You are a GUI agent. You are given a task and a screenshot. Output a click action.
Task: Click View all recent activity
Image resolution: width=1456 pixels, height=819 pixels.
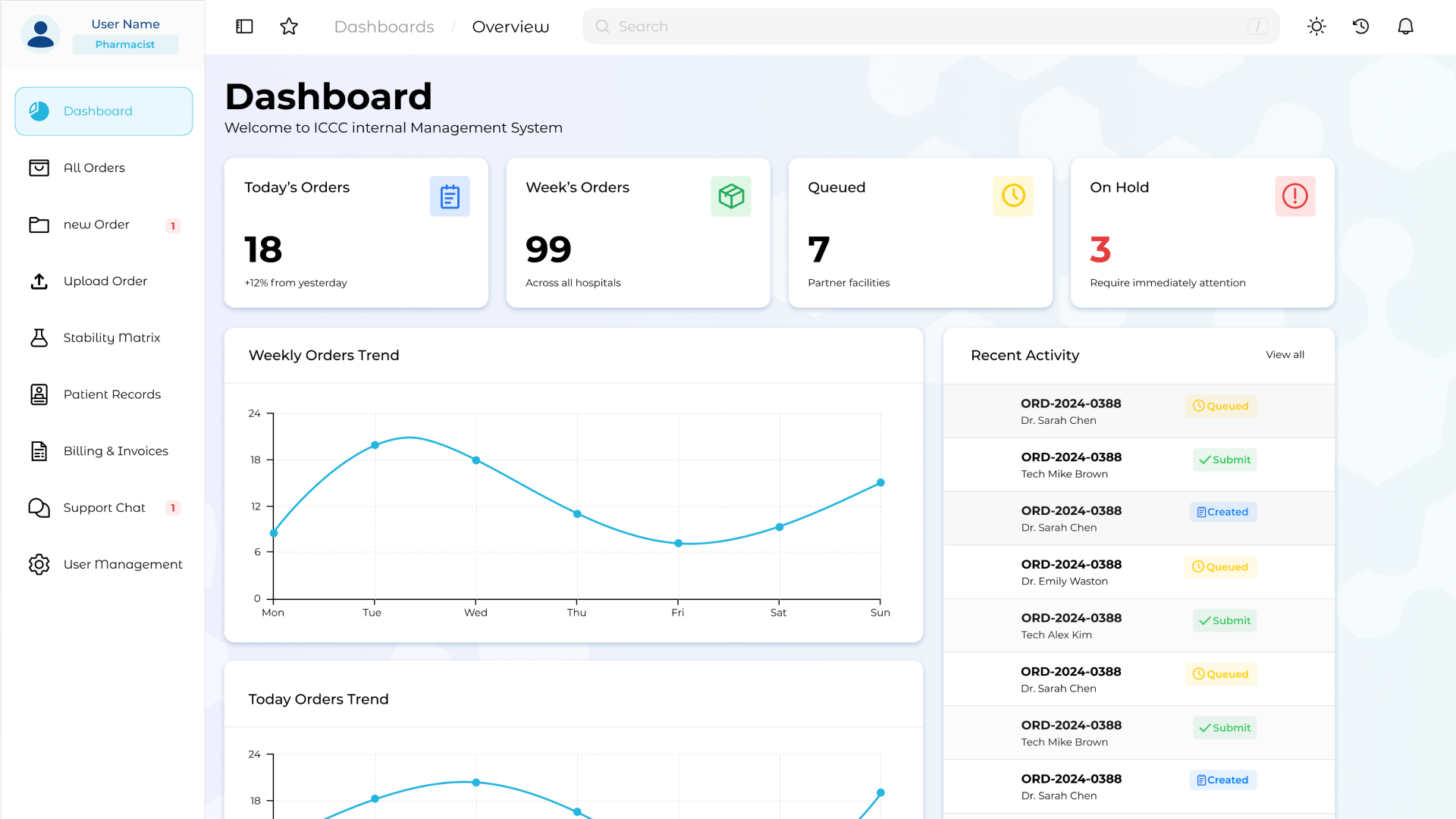tap(1285, 354)
